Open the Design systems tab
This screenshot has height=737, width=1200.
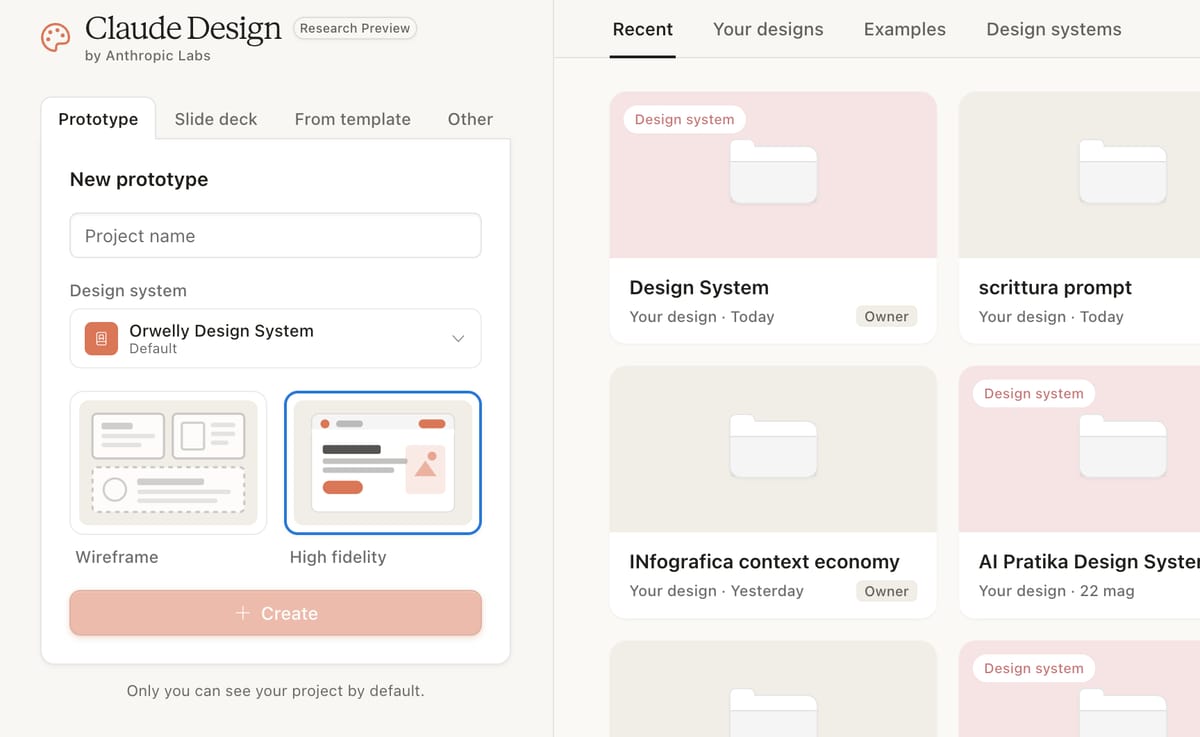[x=1054, y=29]
